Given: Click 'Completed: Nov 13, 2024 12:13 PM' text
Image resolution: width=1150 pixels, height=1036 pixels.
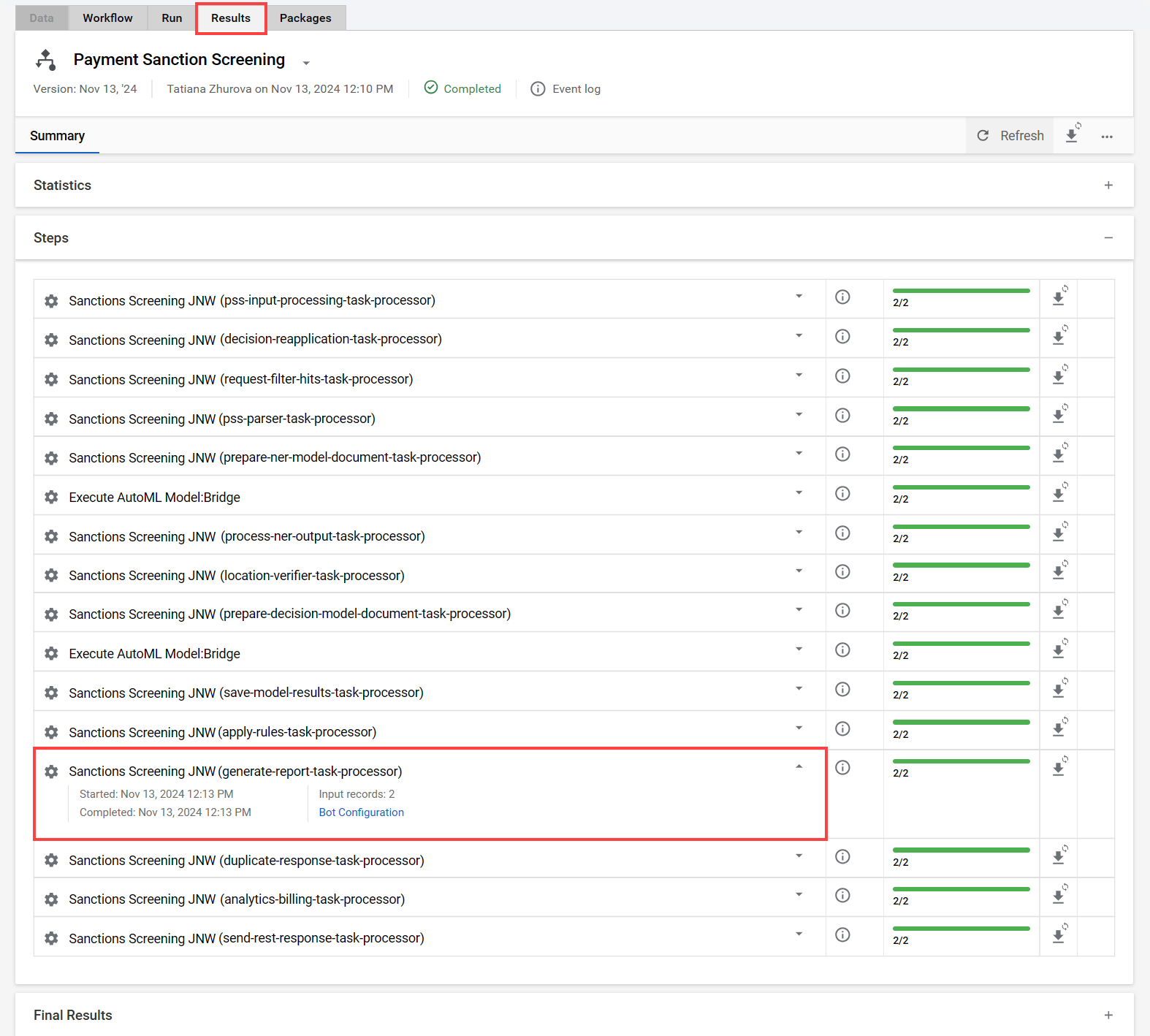Looking at the screenshot, I should [x=165, y=812].
